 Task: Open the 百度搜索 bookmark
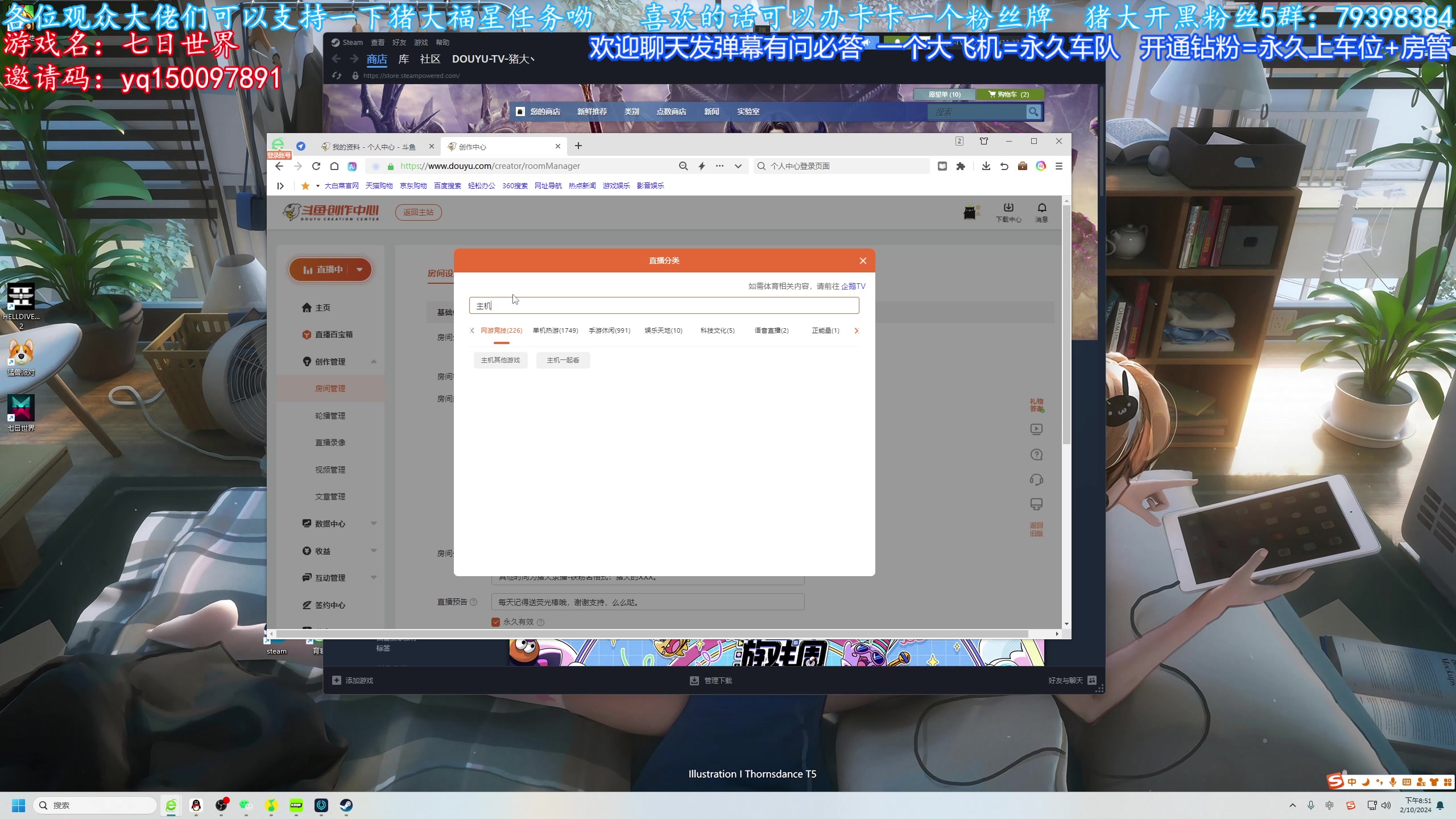(448, 186)
